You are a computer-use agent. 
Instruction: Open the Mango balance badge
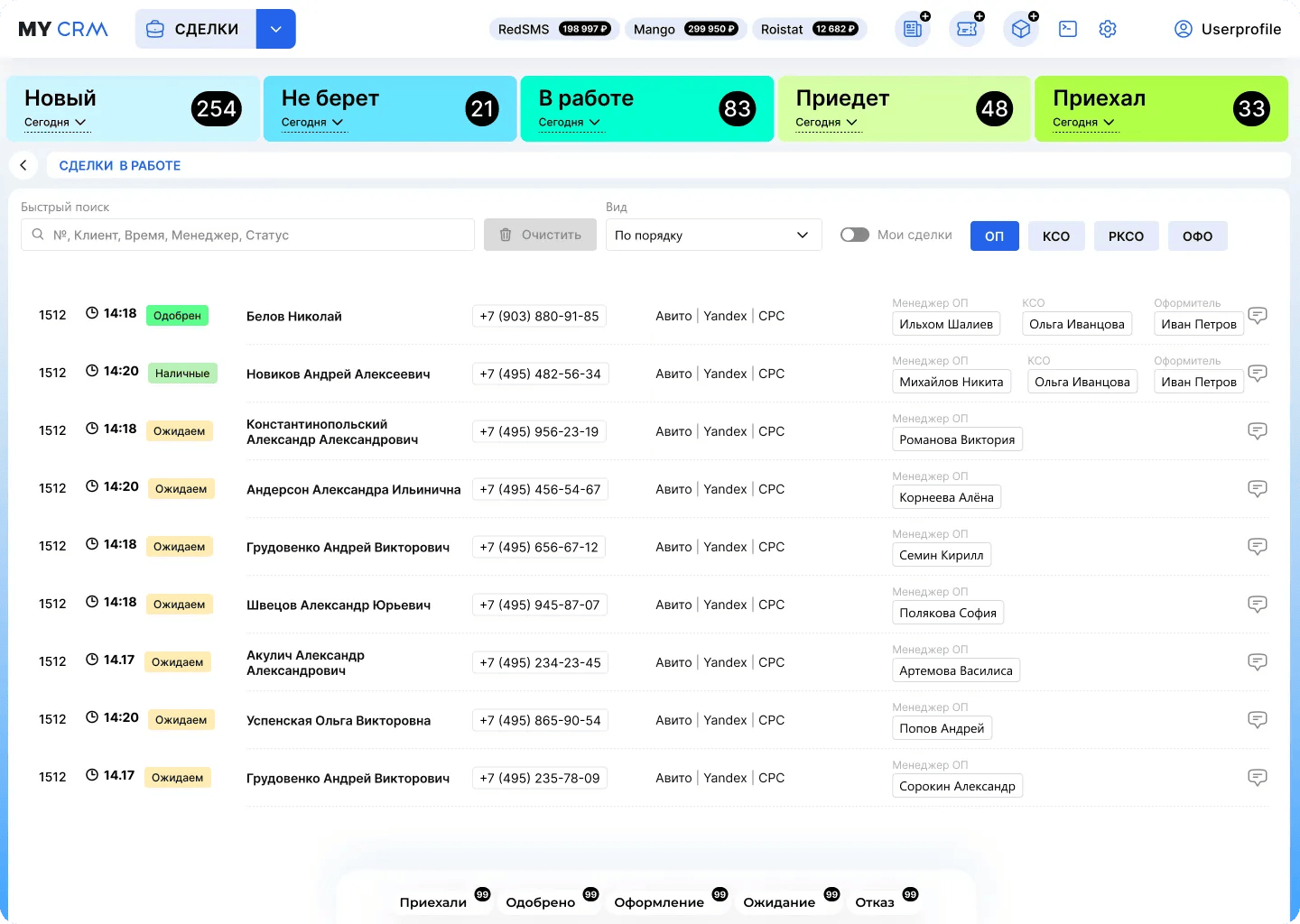pos(685,29)
